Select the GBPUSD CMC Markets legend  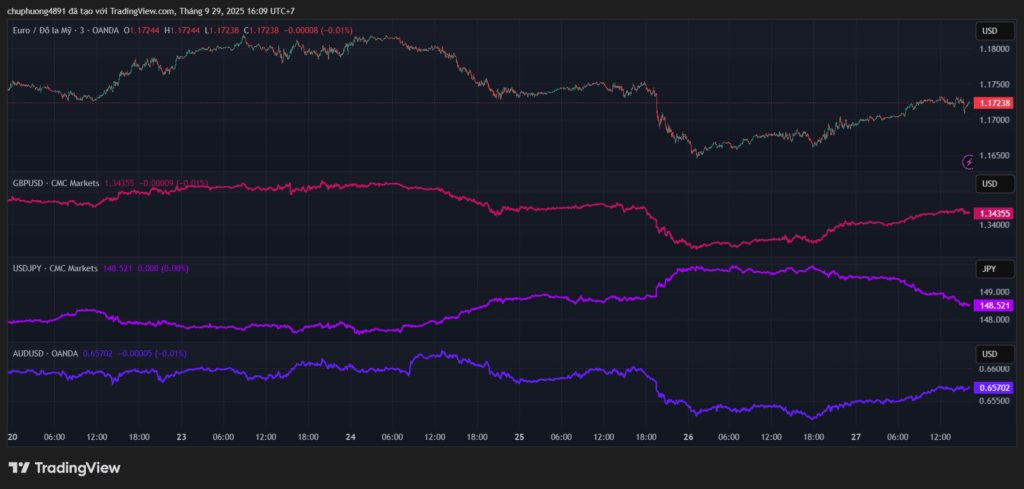pos(55,183)
